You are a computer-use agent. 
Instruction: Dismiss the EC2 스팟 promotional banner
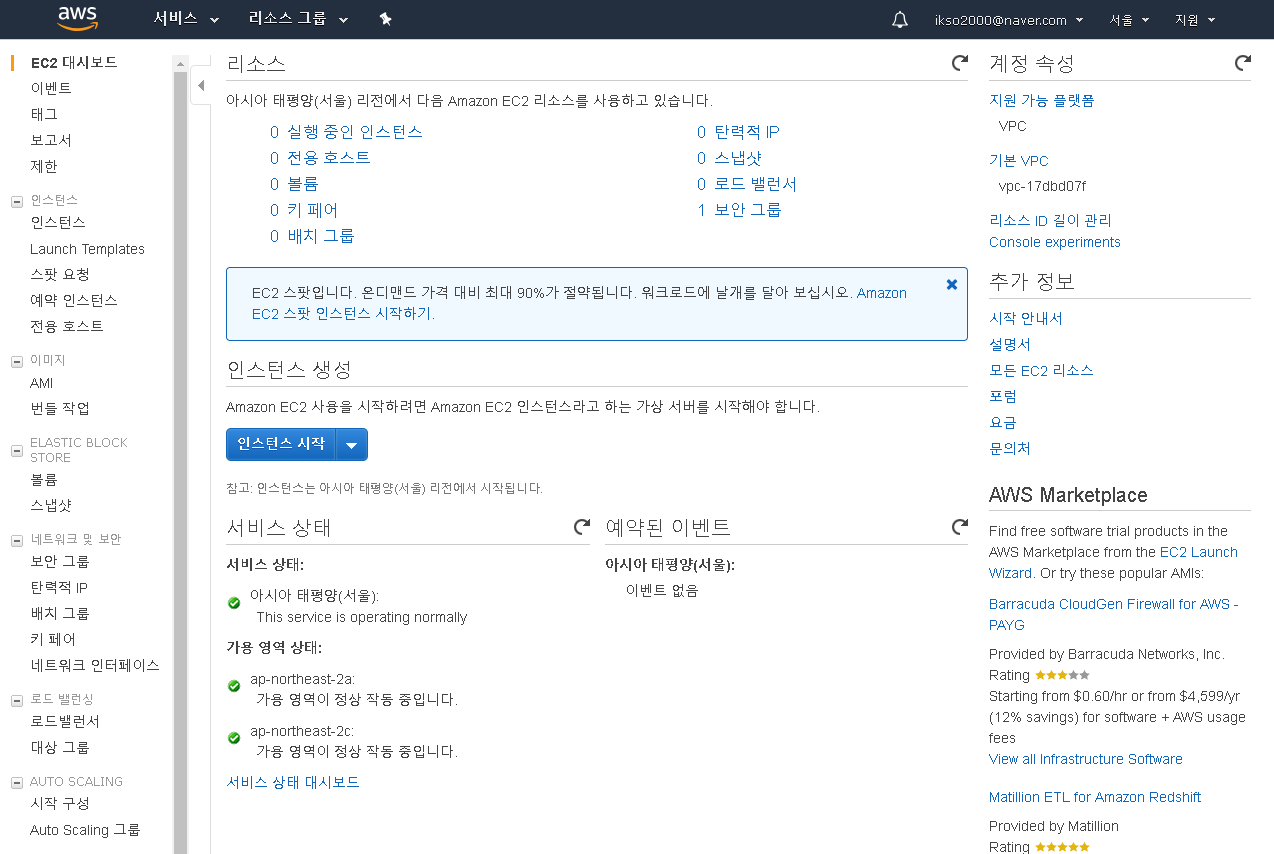951,284
